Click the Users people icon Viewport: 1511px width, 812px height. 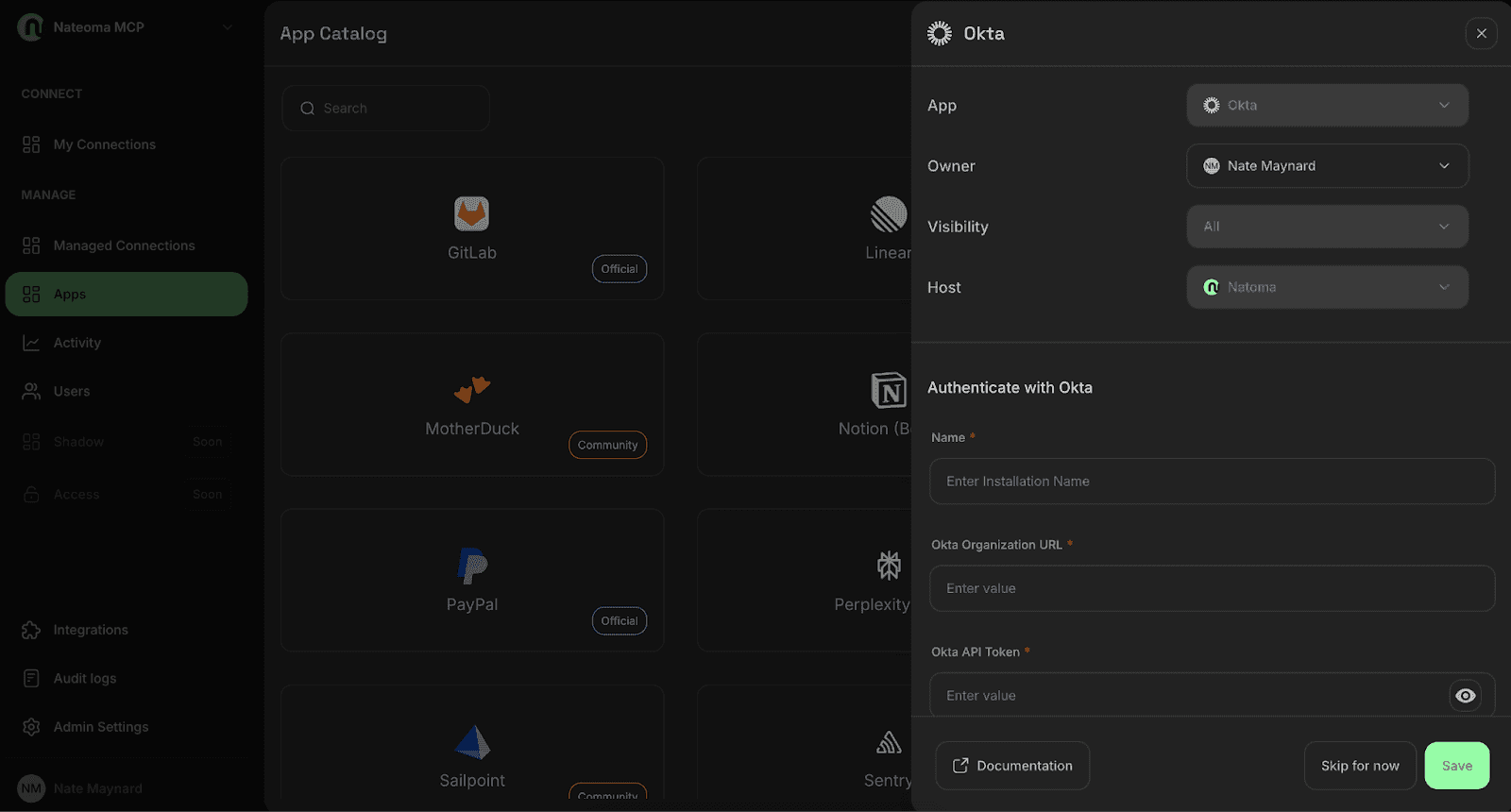31,391
